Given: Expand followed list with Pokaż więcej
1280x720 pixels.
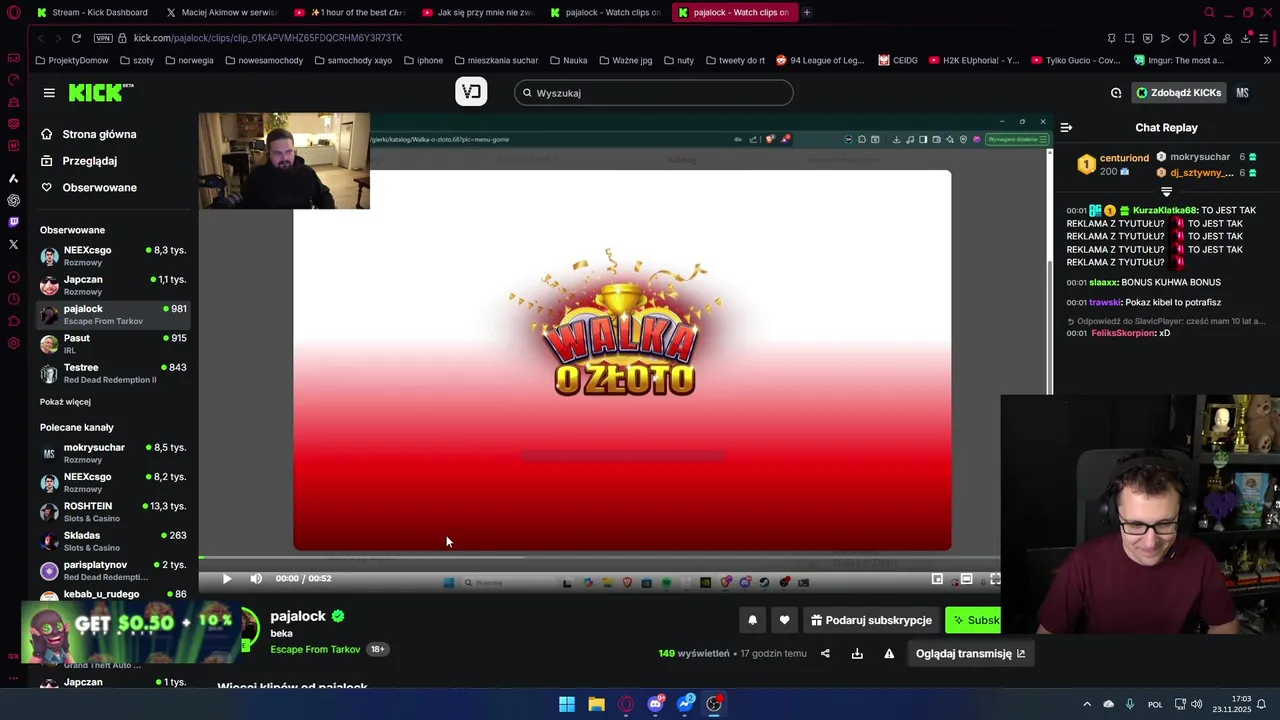Looking at the screenshot, I should pos(65,402).
